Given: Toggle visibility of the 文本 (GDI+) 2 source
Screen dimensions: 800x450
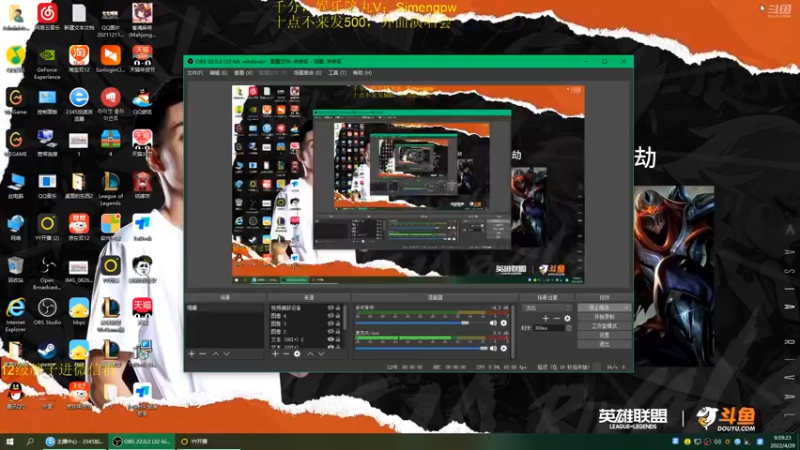Looking at the screenshot, I should [x=330, y=339].
